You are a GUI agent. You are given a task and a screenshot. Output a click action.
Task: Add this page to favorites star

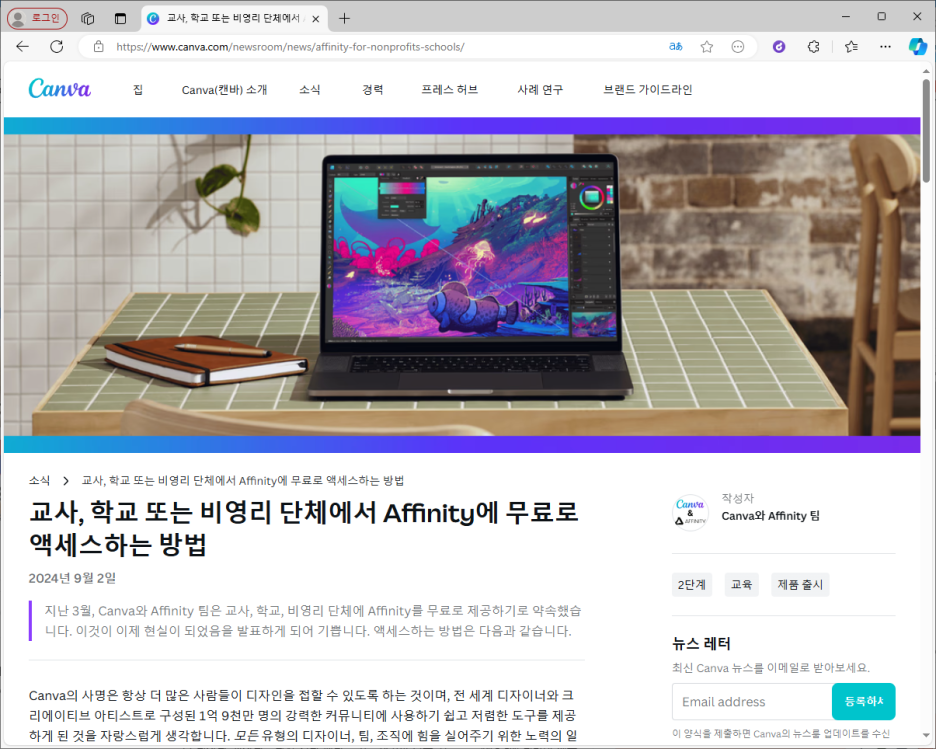click(707, 47)
